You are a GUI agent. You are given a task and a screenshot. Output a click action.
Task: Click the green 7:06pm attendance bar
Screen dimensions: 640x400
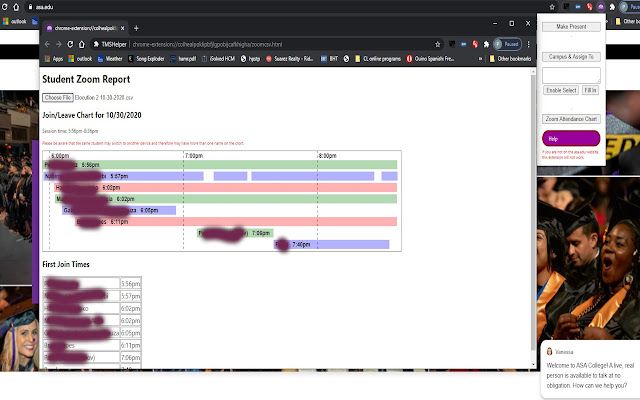tap(236, 233)
